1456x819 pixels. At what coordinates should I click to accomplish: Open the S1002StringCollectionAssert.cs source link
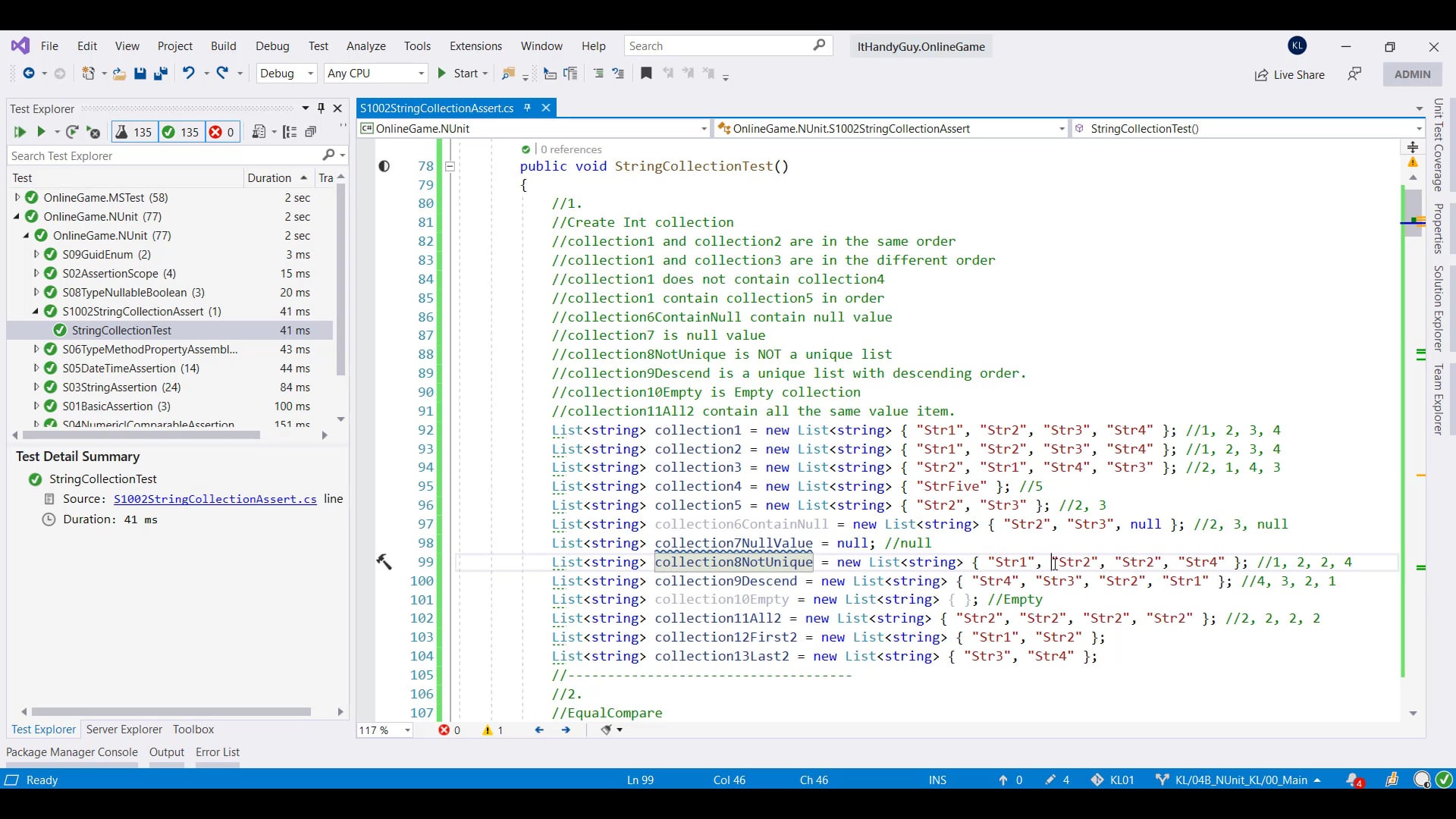215,499
